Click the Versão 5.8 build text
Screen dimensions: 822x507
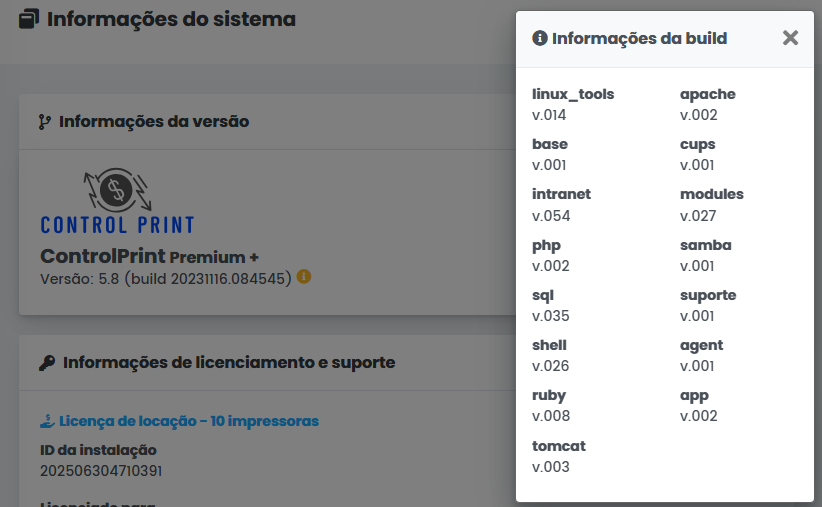(x=165, y=277)
